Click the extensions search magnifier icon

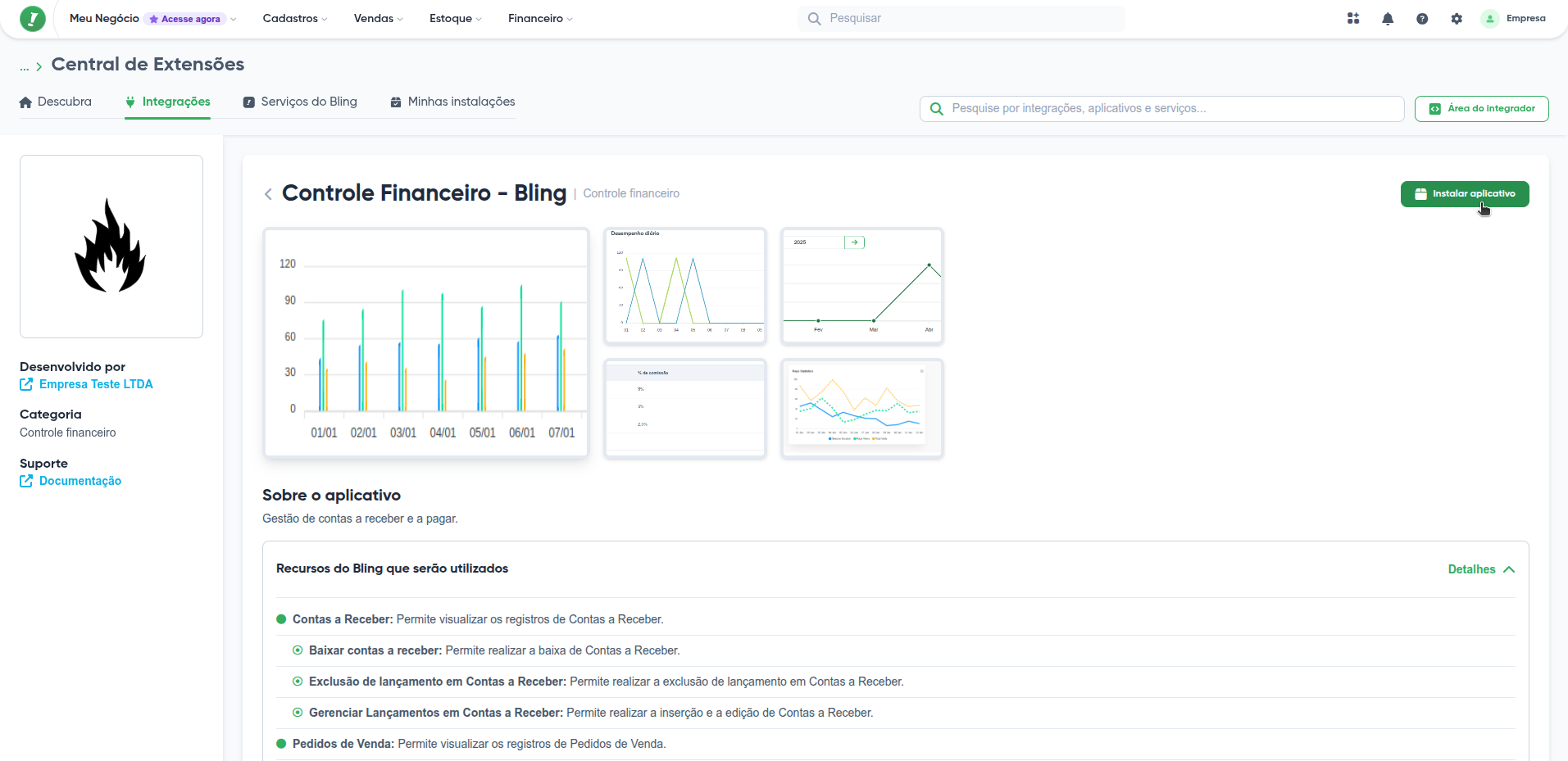[x=937, y=108]
